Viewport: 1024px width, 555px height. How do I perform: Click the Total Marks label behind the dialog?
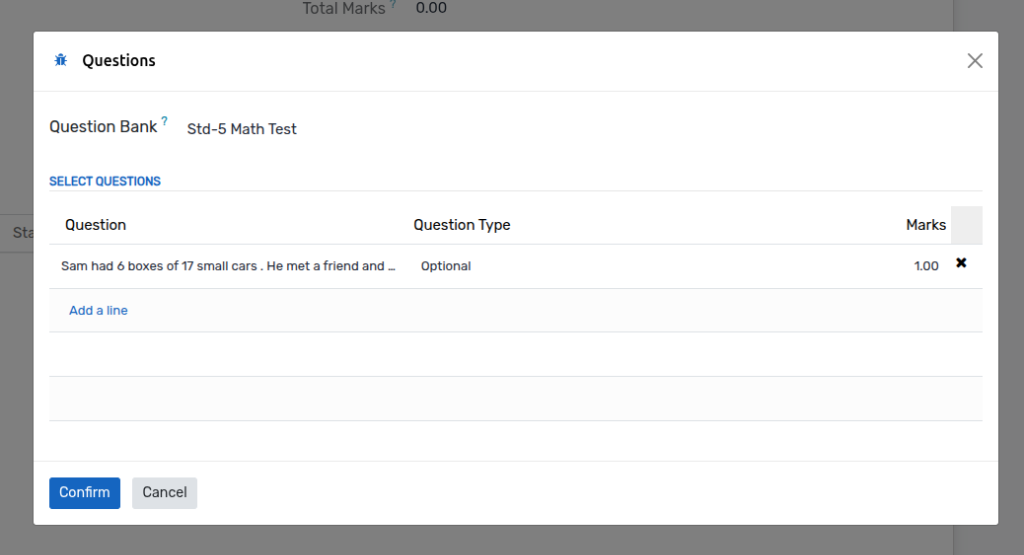tap(344, 8)
